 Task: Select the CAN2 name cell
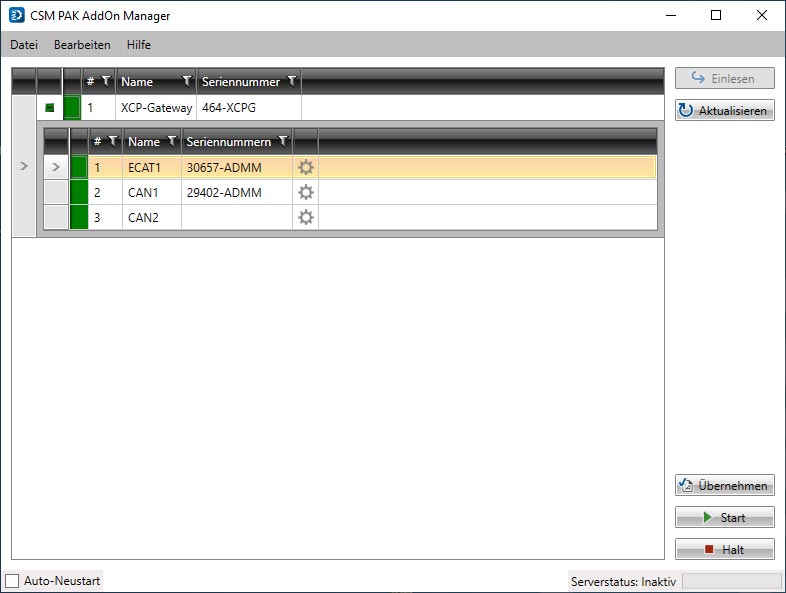pos(152,218)
